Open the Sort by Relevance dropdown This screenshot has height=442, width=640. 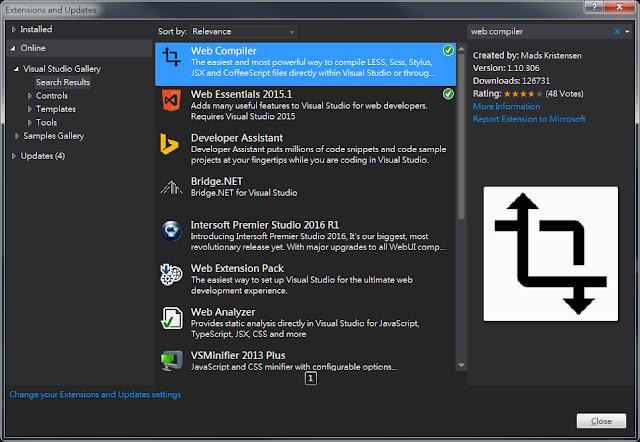(243, 31)
